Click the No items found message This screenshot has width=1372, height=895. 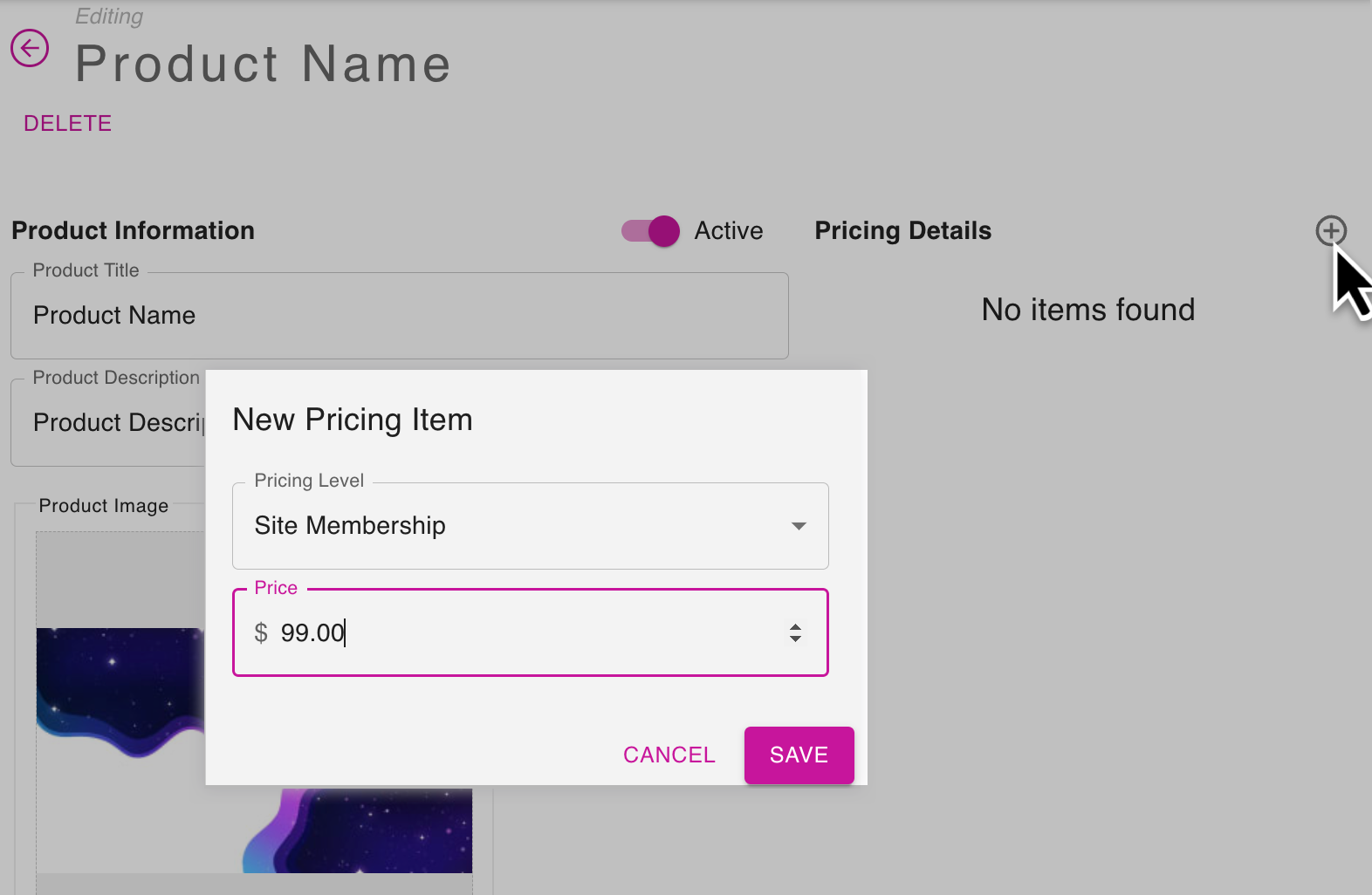(x=1088, y=311)
